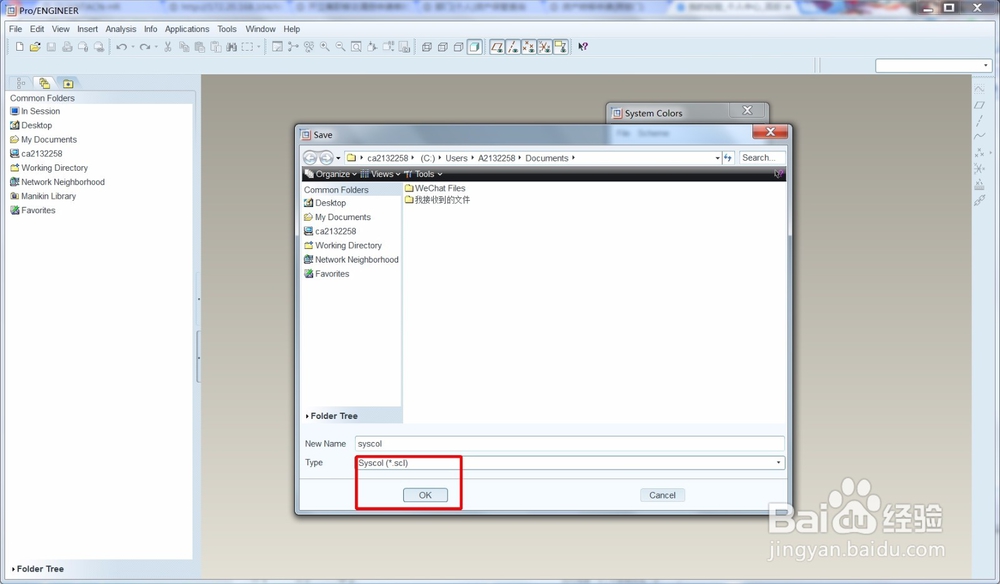Refresh the Save dialog folder listing

tap(728, 157)
